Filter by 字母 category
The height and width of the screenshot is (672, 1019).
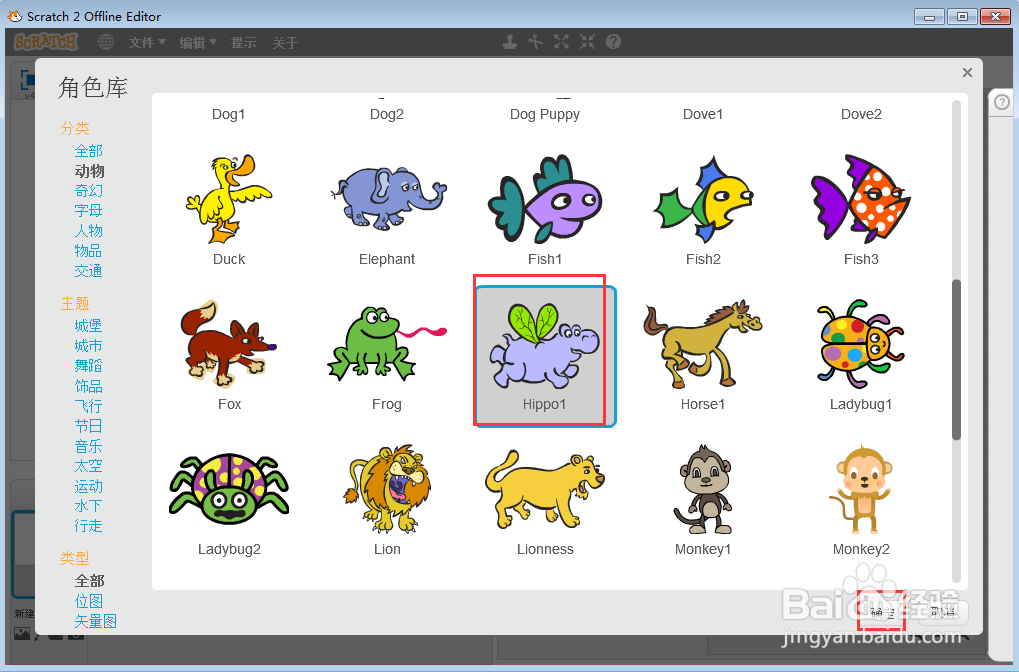88,211
